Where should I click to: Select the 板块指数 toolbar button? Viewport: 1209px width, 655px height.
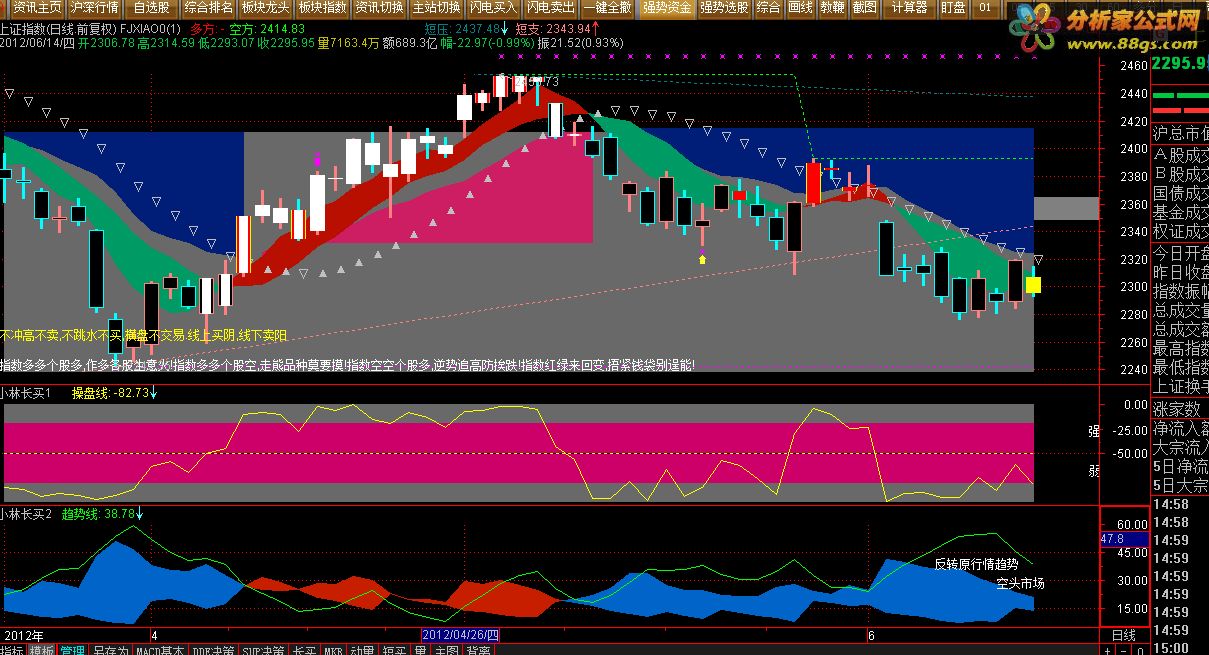[x=323, y=7]
